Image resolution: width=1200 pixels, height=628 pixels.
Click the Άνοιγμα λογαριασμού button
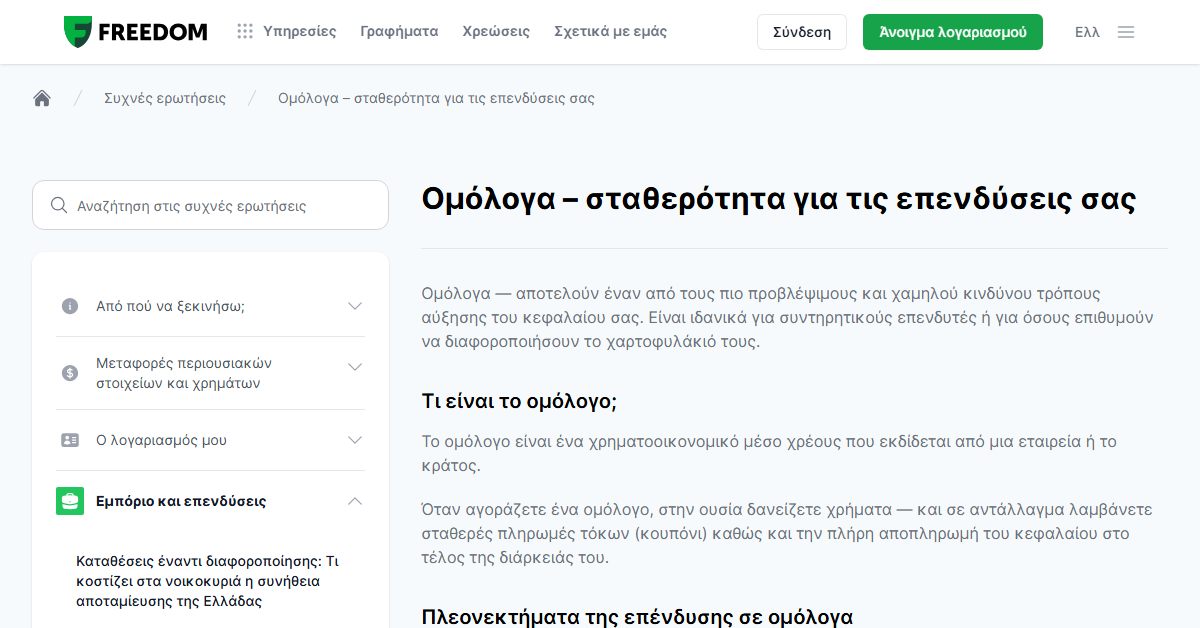(953, 32)
